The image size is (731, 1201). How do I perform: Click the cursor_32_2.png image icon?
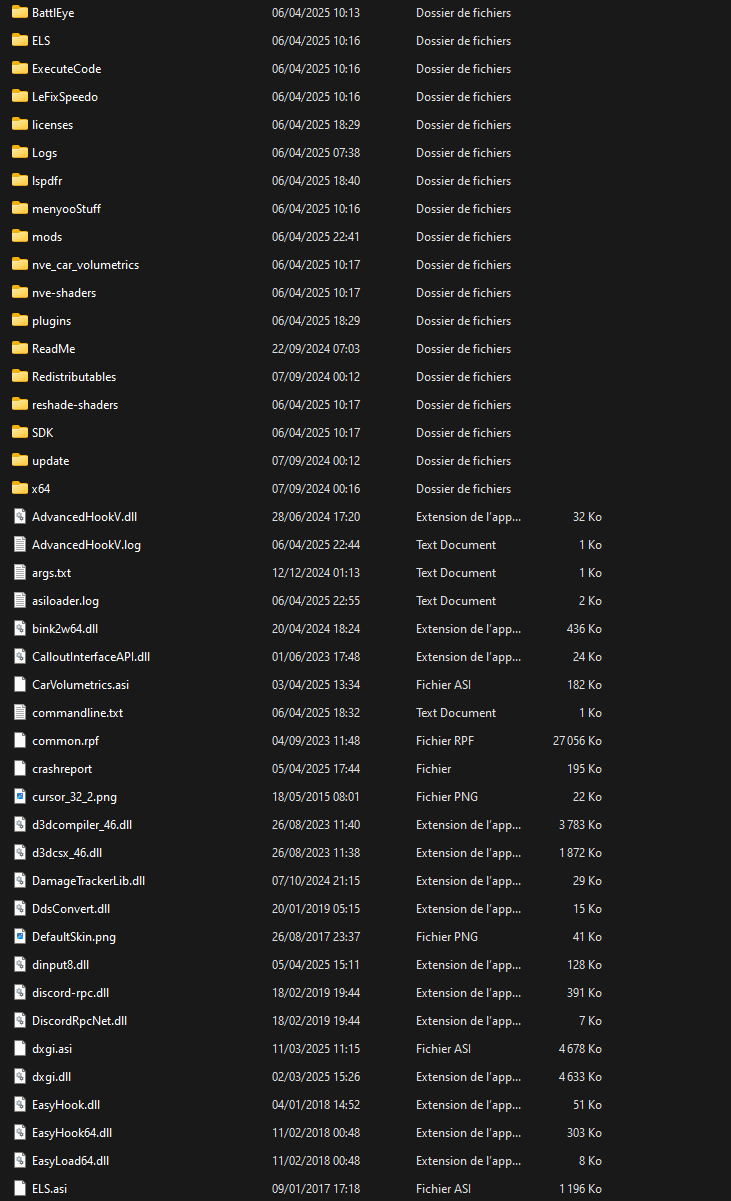(20, 797)
